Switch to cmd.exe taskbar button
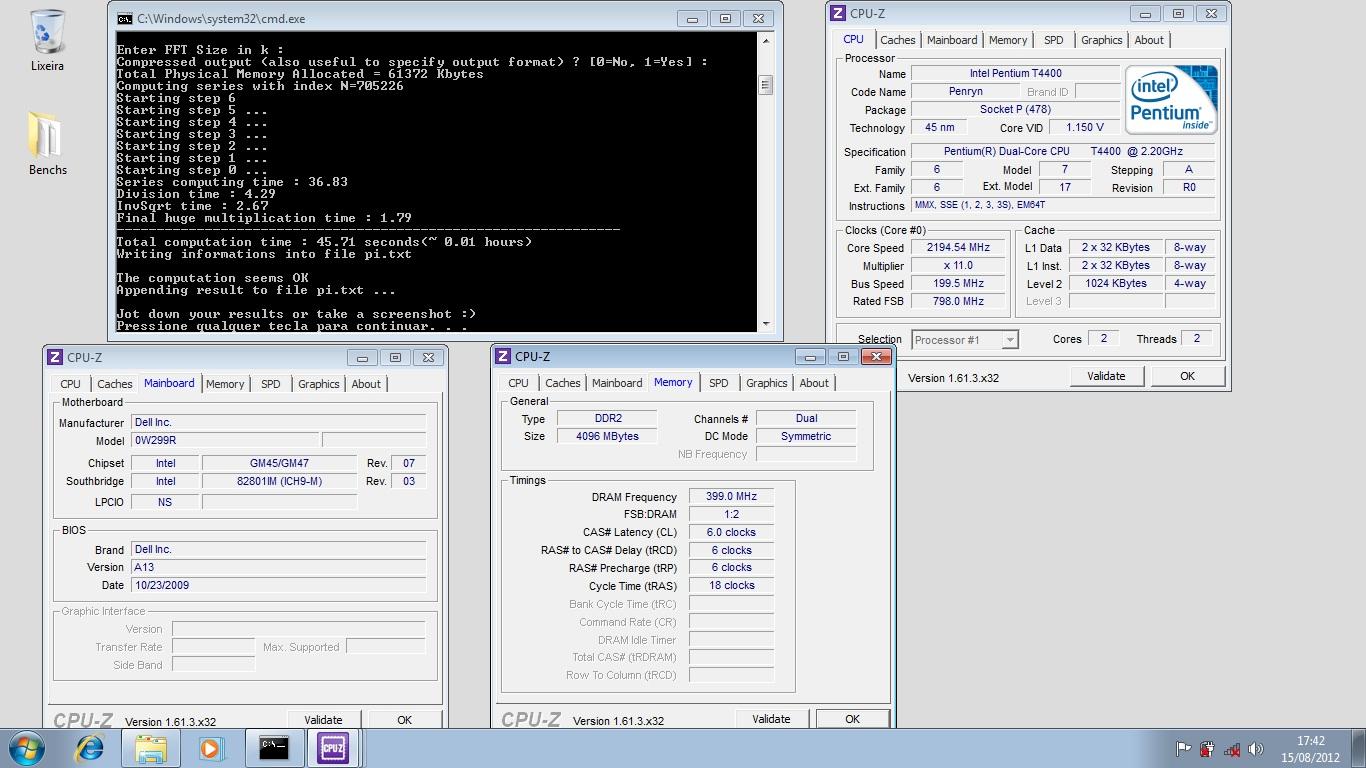The height and width of the screenshot is (768, 1366). pyautogui.click(x=274, y=748)
